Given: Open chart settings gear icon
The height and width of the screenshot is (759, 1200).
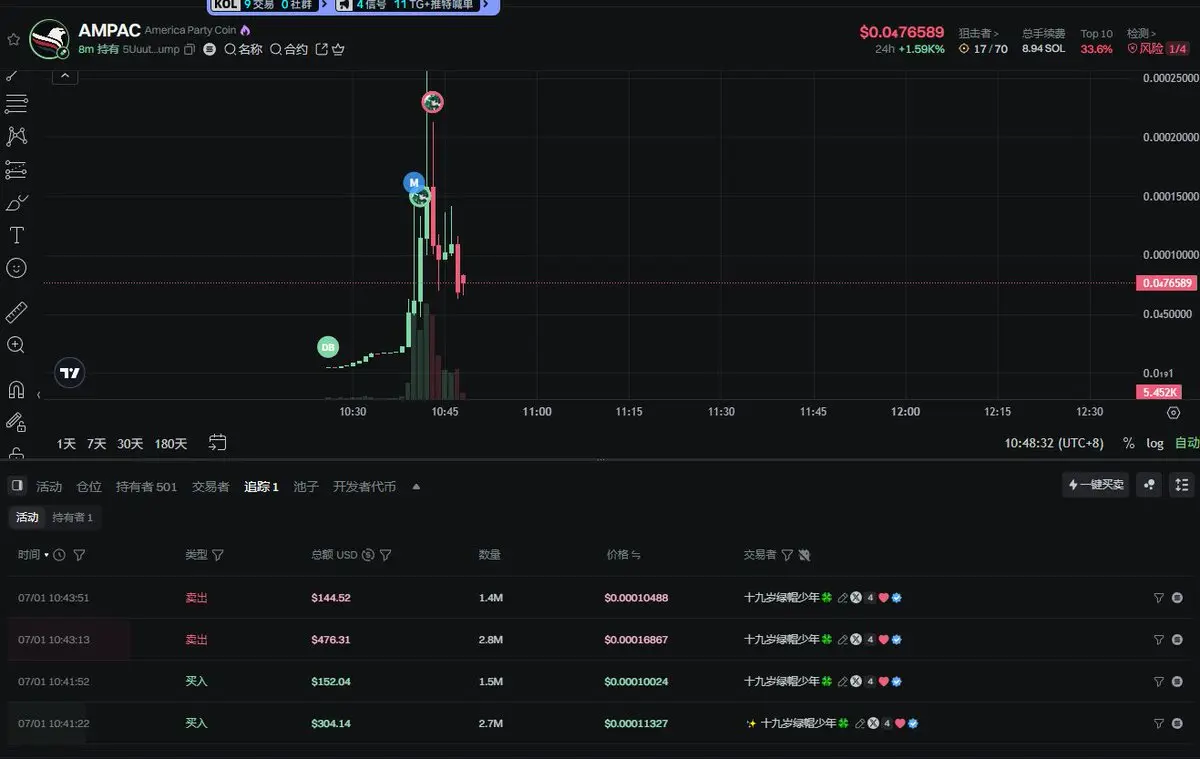Looking at the screenshot, I should coord(1174,412).
